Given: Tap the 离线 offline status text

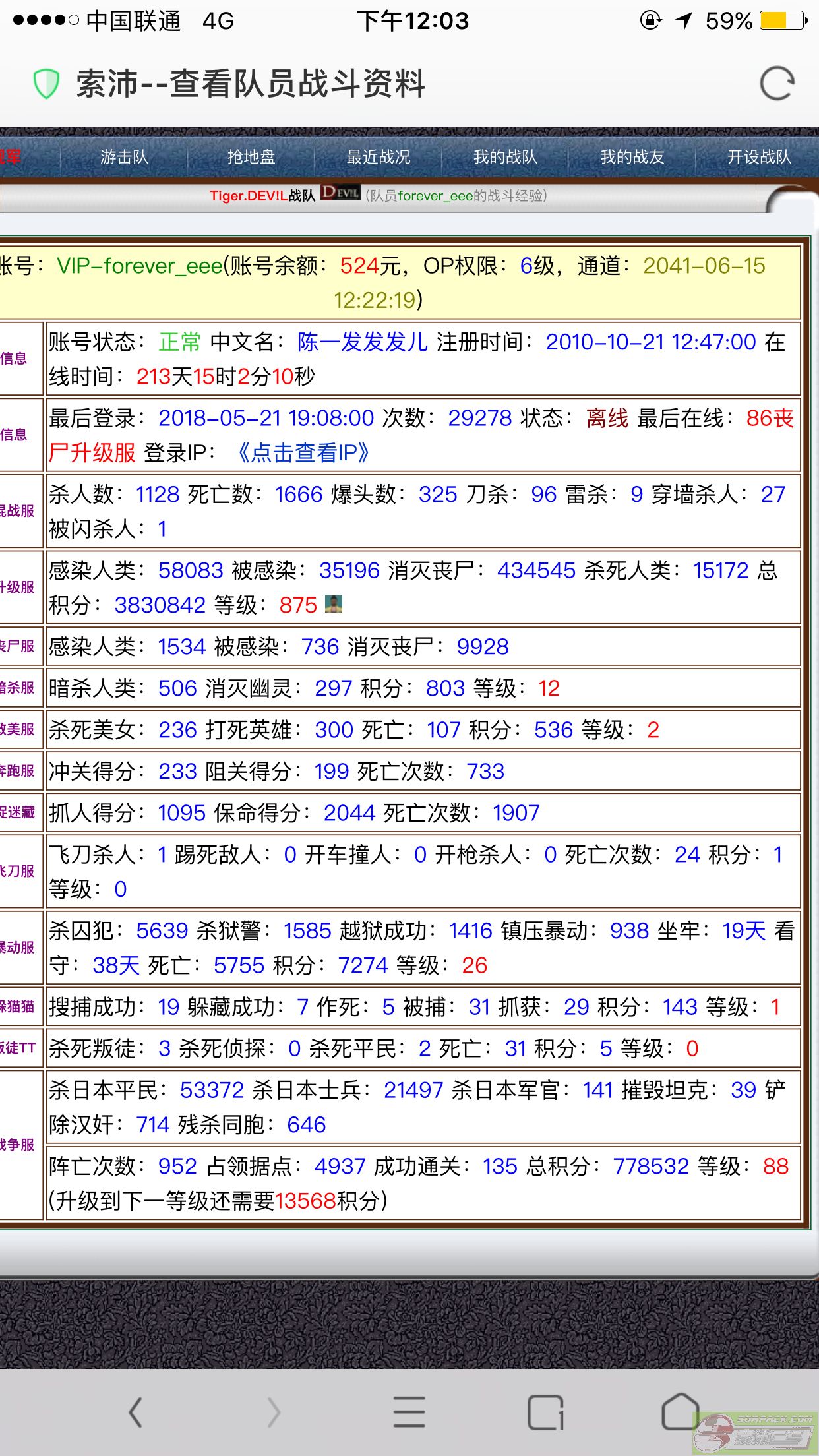Looking at the screenshot, I should click(x=607, y=417).
